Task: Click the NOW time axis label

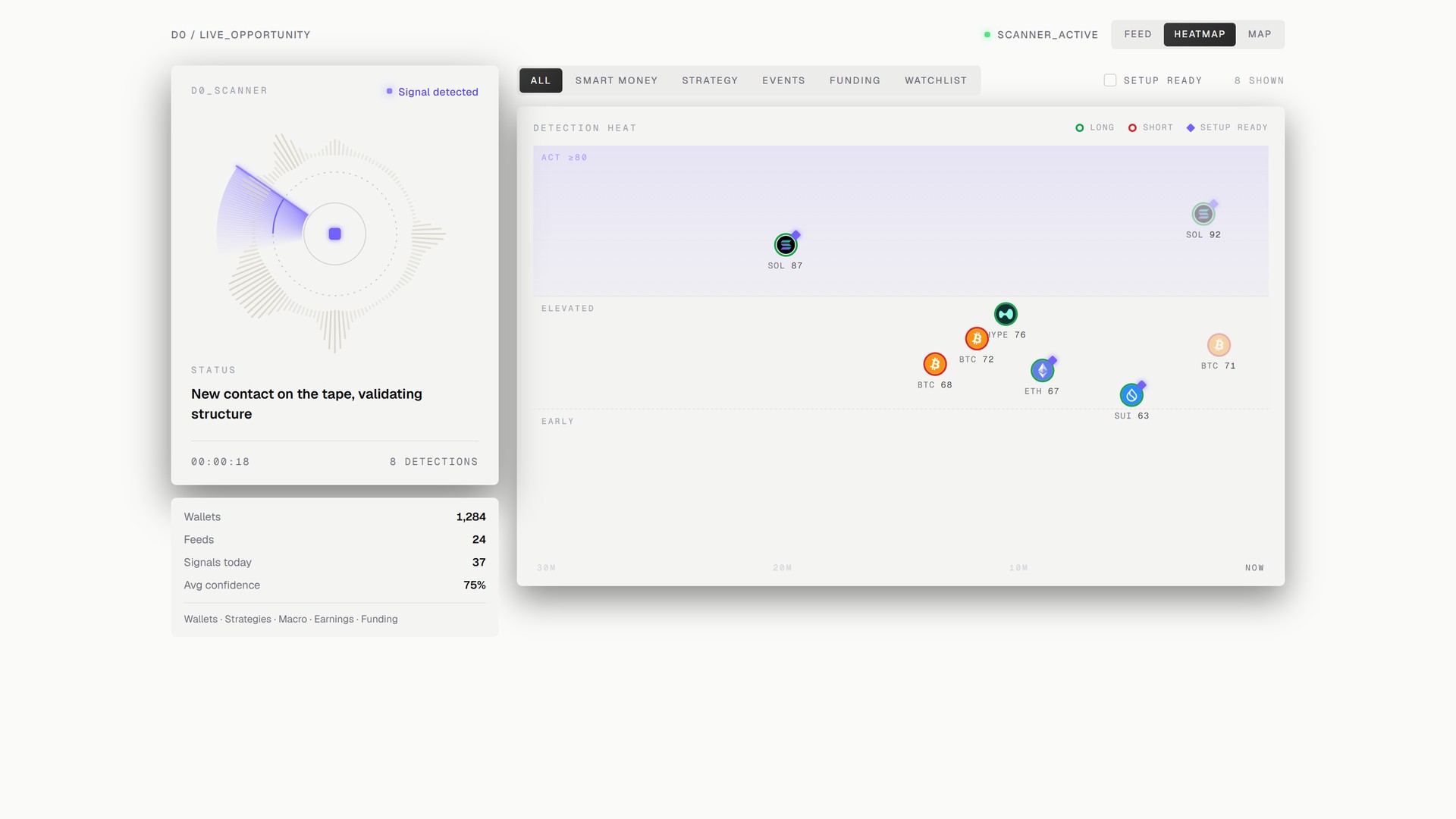Action: pyautogui.click(x=1254, y=568)
